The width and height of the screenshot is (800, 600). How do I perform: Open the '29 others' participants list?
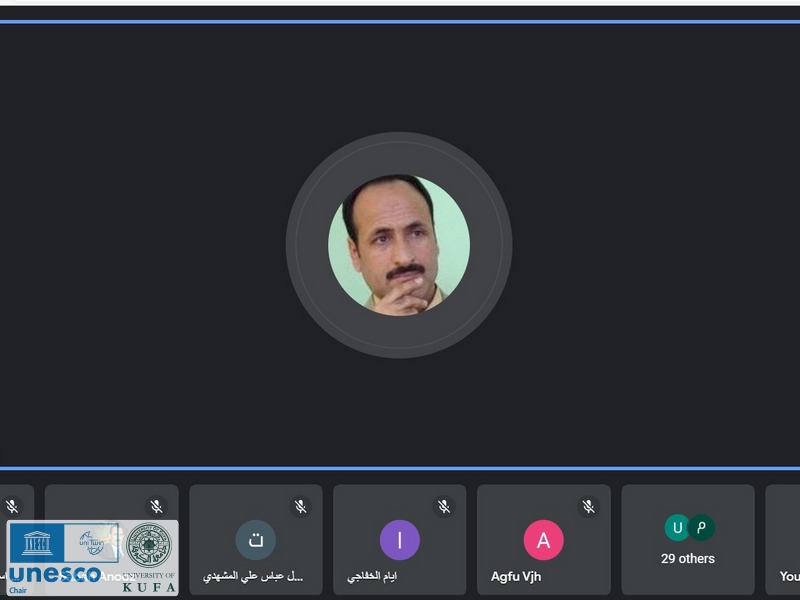(688, 559)
